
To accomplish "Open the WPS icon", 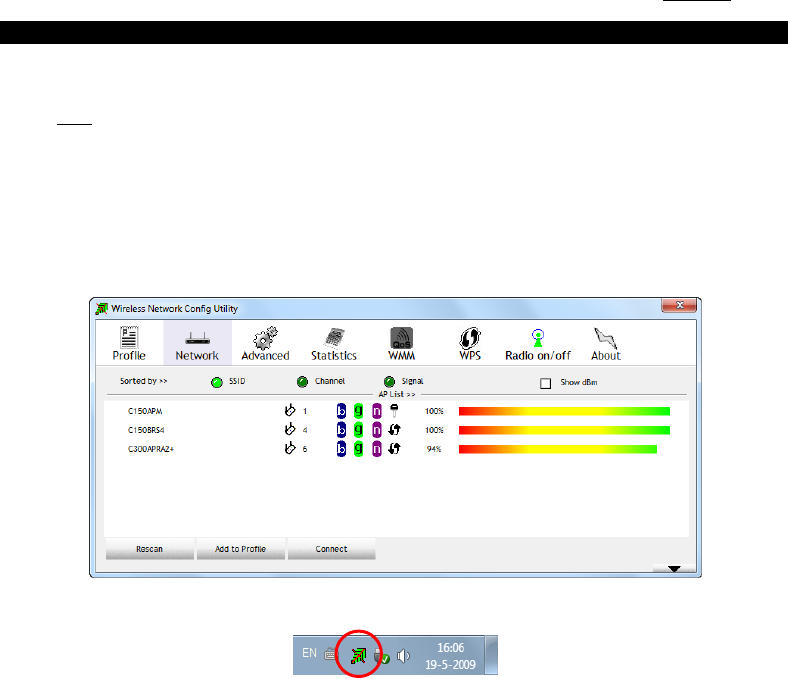I will 470,338.
